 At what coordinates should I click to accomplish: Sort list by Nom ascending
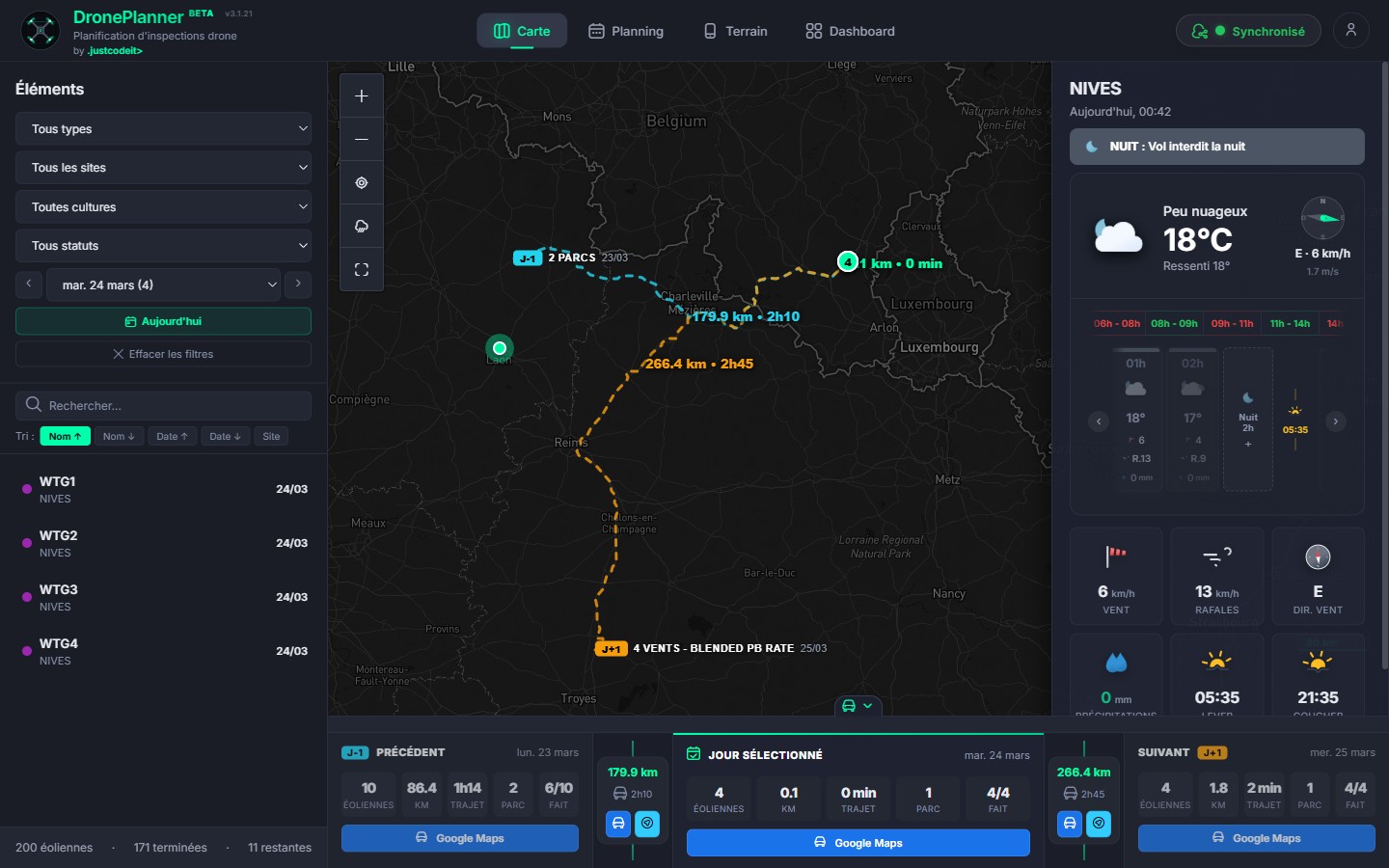(66, 436)
